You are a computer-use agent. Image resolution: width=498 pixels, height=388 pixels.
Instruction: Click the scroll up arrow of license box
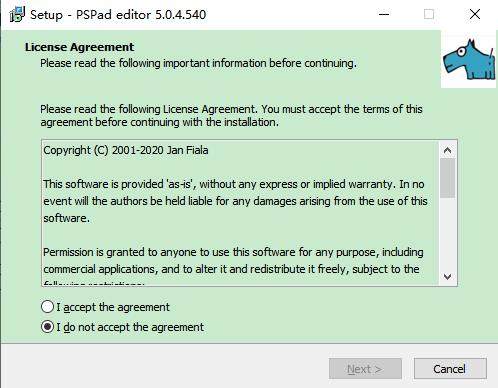click(447, 150)
